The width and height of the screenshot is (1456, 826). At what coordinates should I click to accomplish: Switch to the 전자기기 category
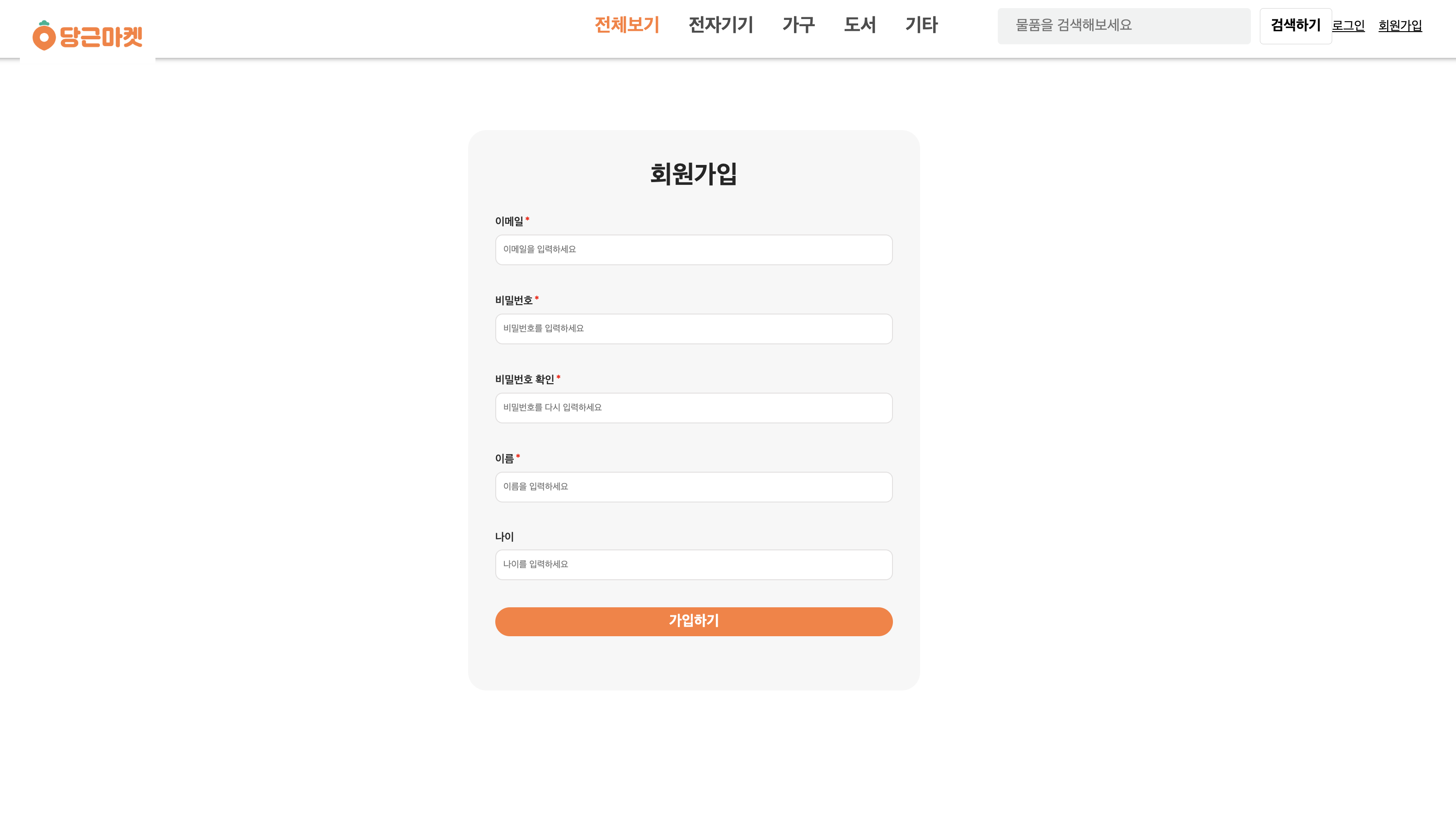coord(720,25)
